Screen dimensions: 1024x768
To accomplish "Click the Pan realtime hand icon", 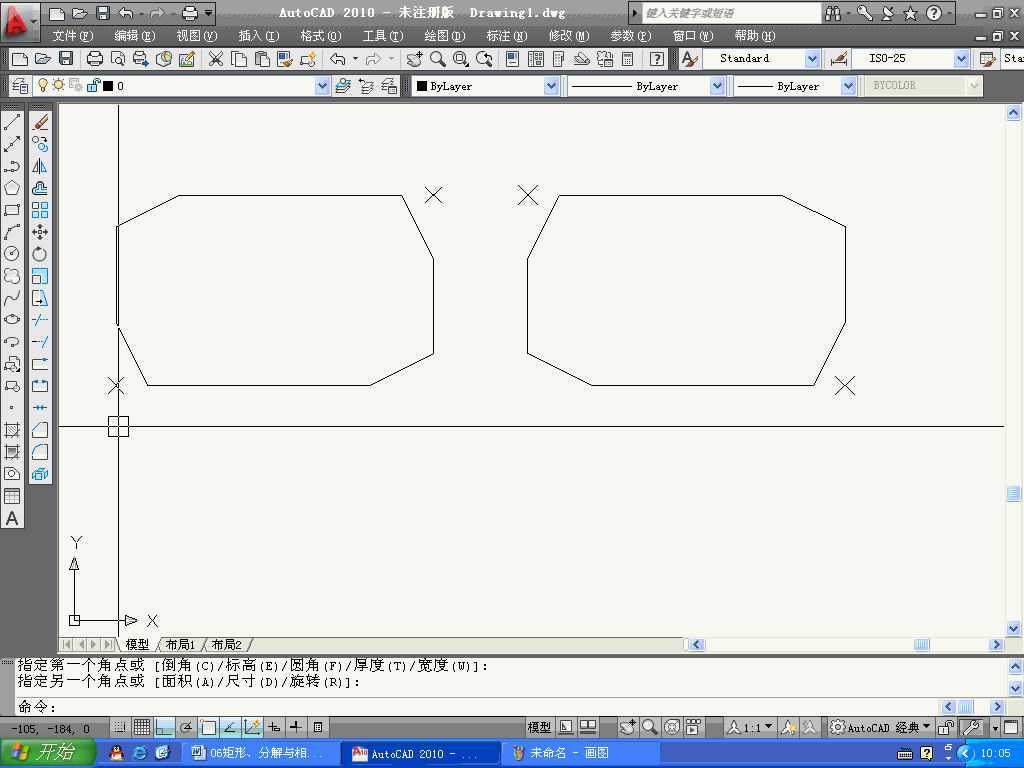I will (414, 59).
